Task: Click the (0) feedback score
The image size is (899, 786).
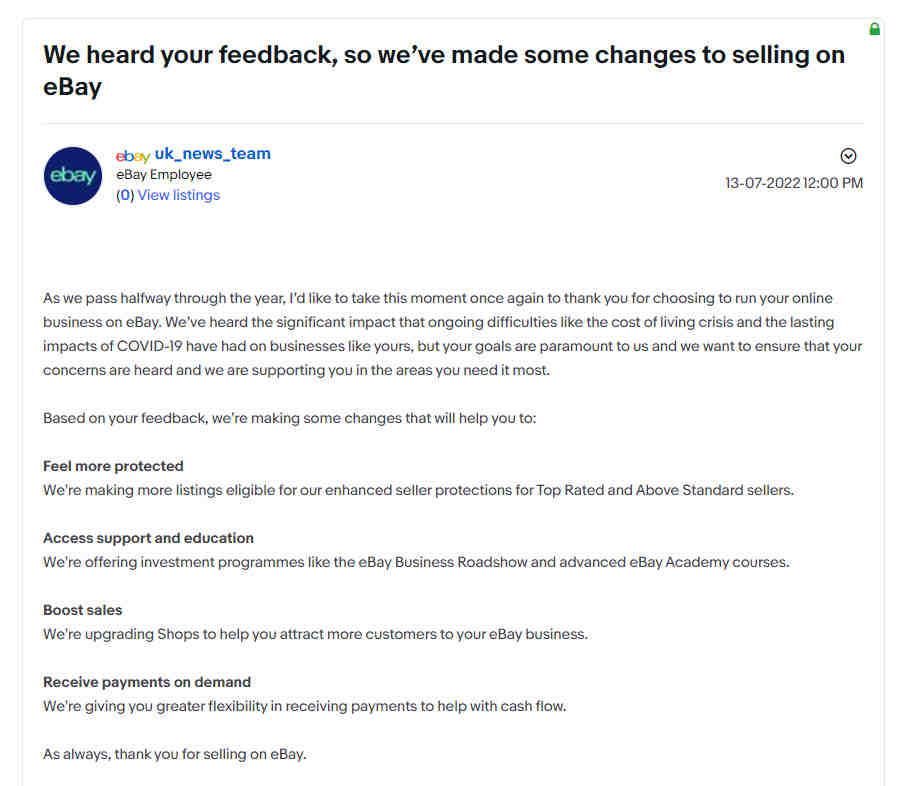Action: pos(125,195)
